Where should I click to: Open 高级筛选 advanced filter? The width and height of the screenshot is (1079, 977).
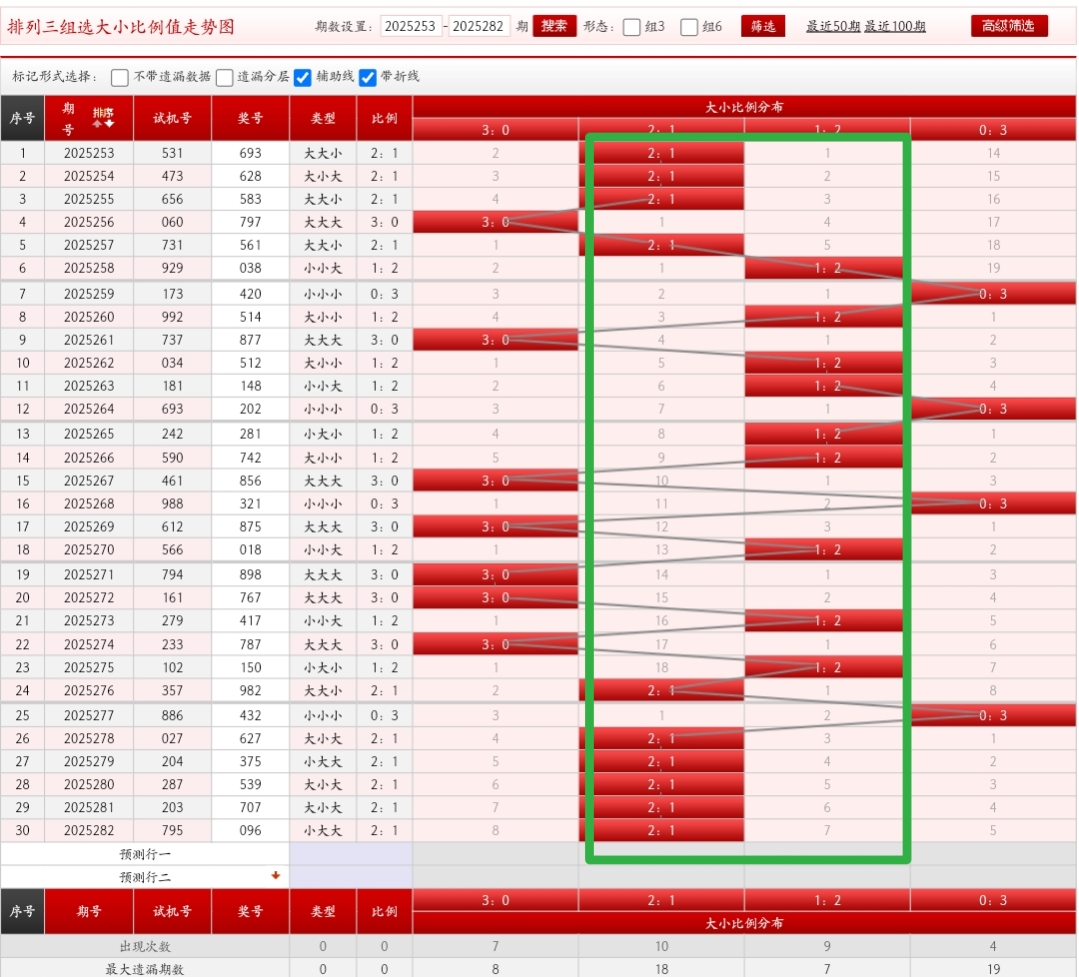[1008, 26]
